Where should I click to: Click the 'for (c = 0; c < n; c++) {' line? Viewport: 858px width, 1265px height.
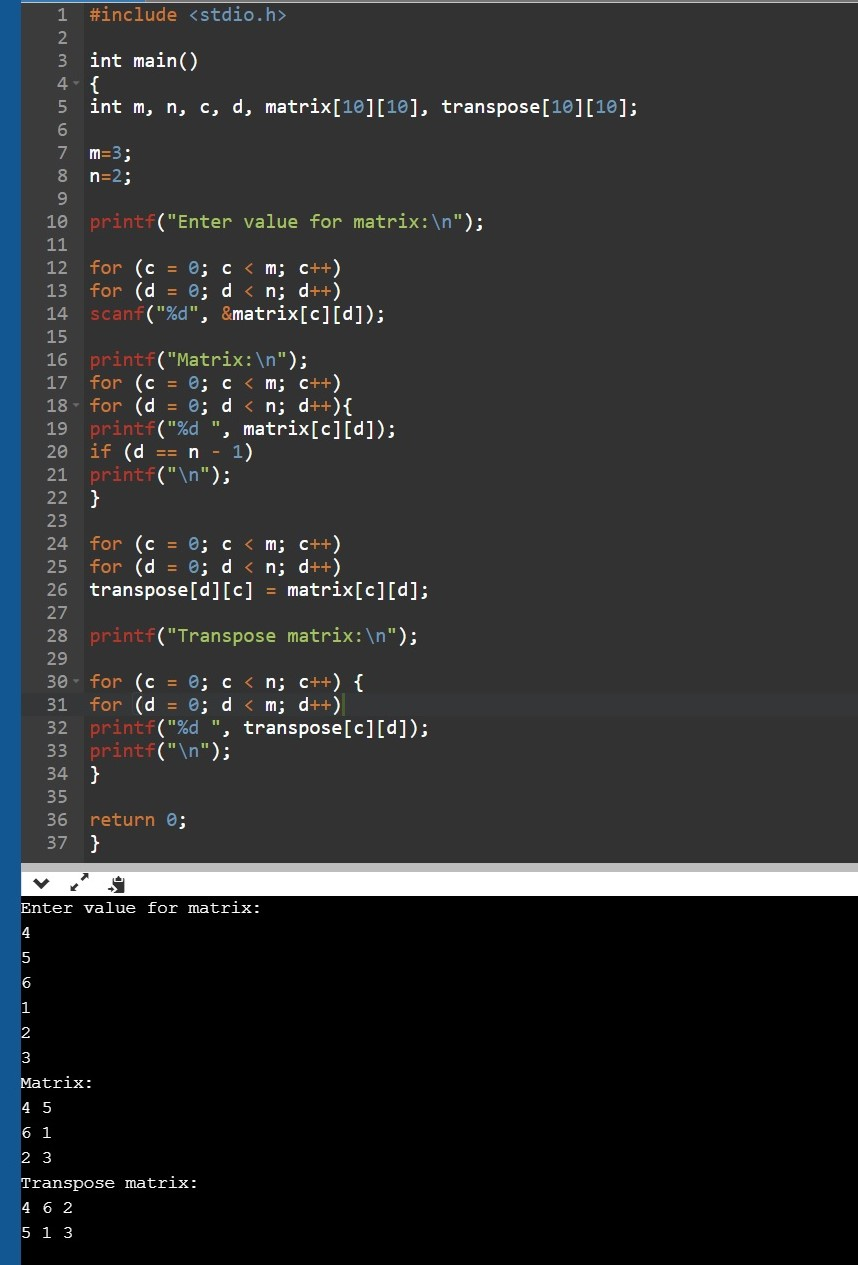[226, 682]
